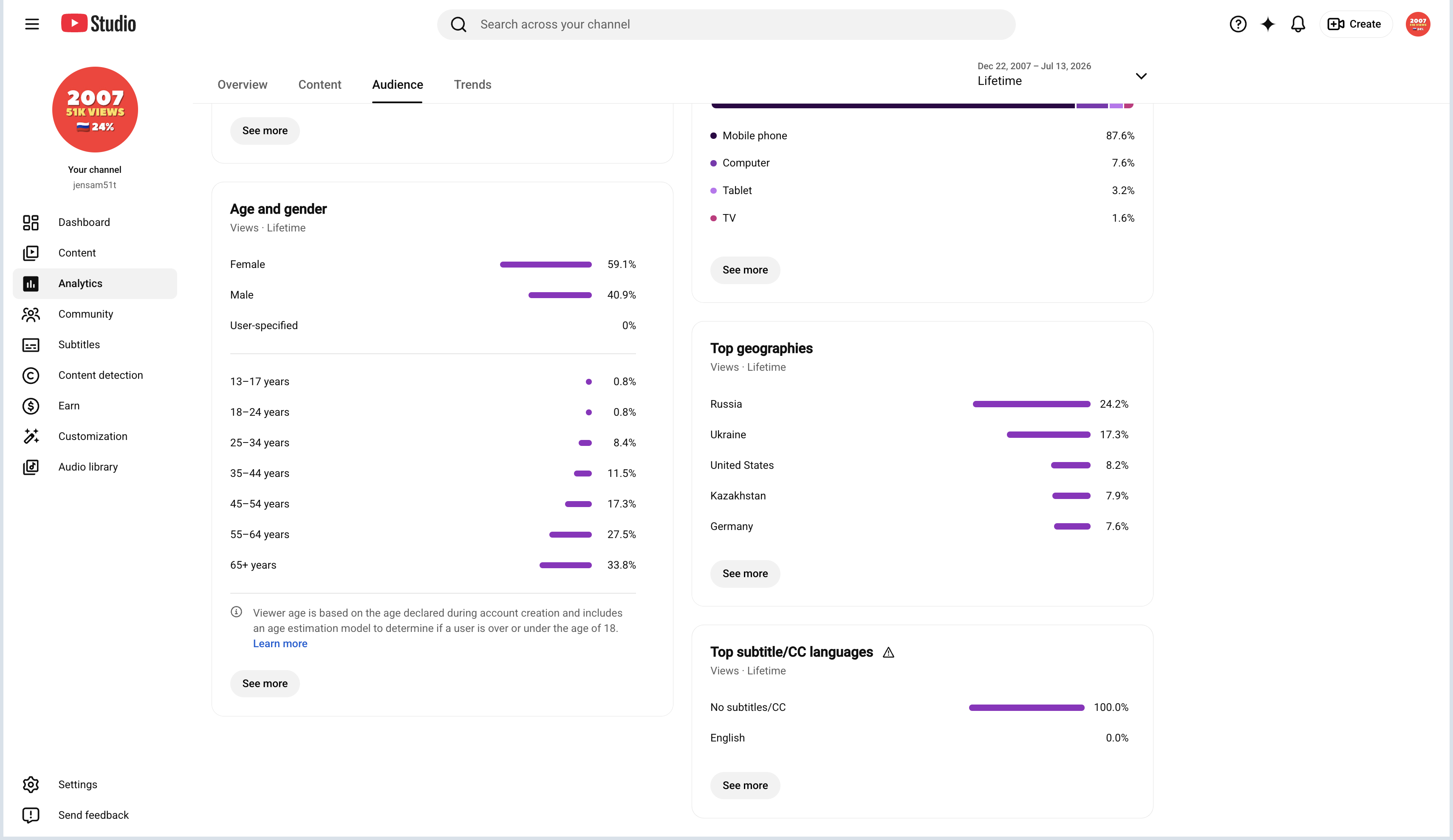
Task: Select the Content analytics tab
Action: [x=319, y=85]
